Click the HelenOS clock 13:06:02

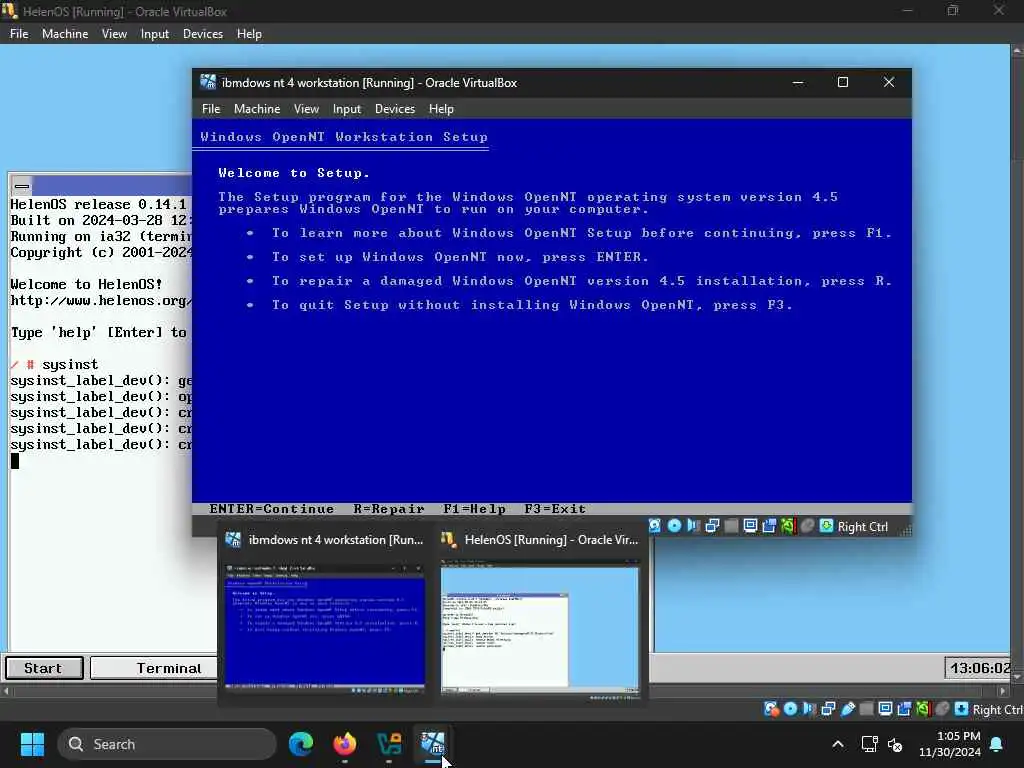(978, 668)
